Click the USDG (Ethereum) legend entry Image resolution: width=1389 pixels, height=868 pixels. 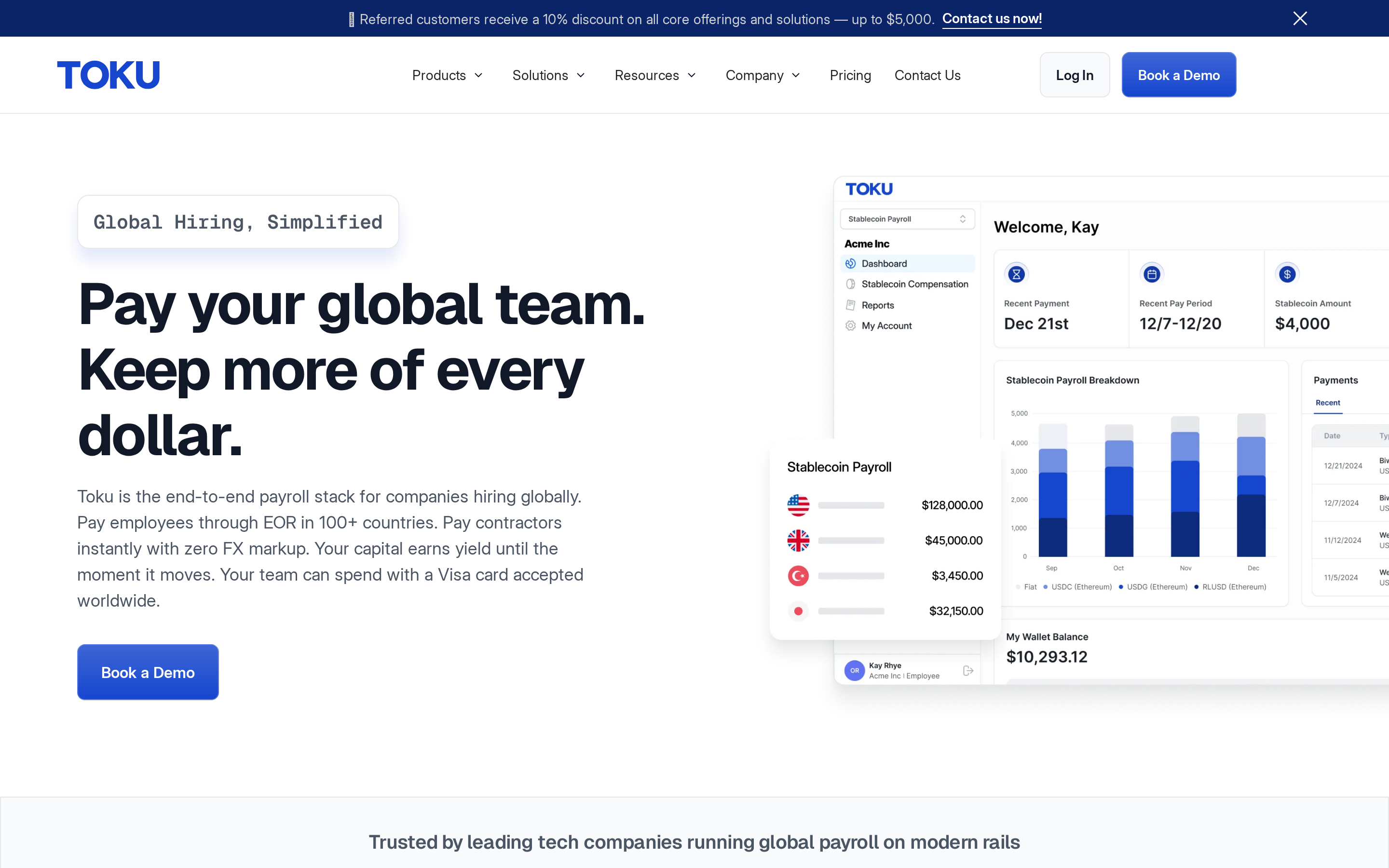[1153, 587]
